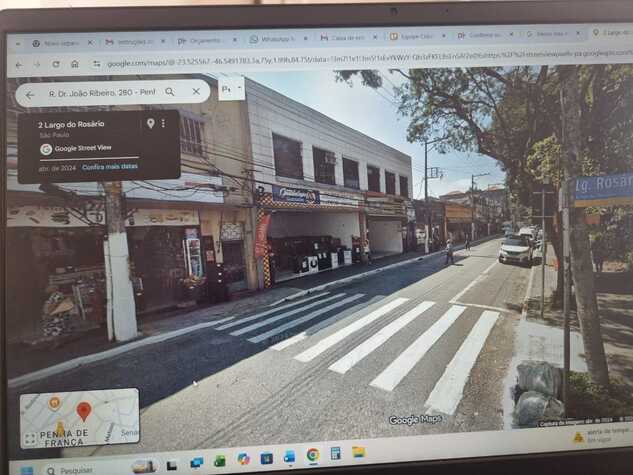Close the 'Orçamento' tab
This screenshot has width=633, height=475.
tap(235, 40)
